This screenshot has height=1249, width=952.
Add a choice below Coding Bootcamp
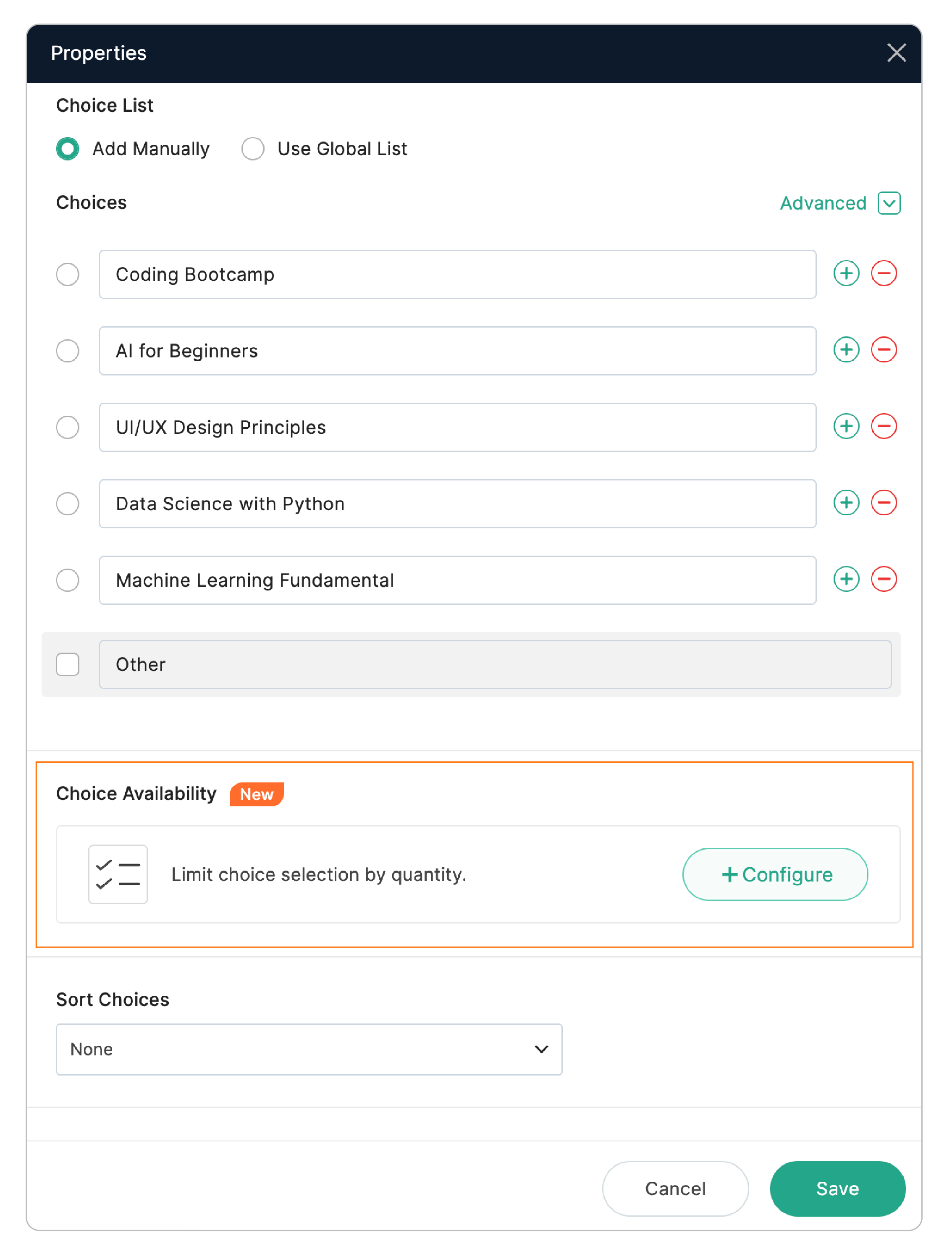846,274
